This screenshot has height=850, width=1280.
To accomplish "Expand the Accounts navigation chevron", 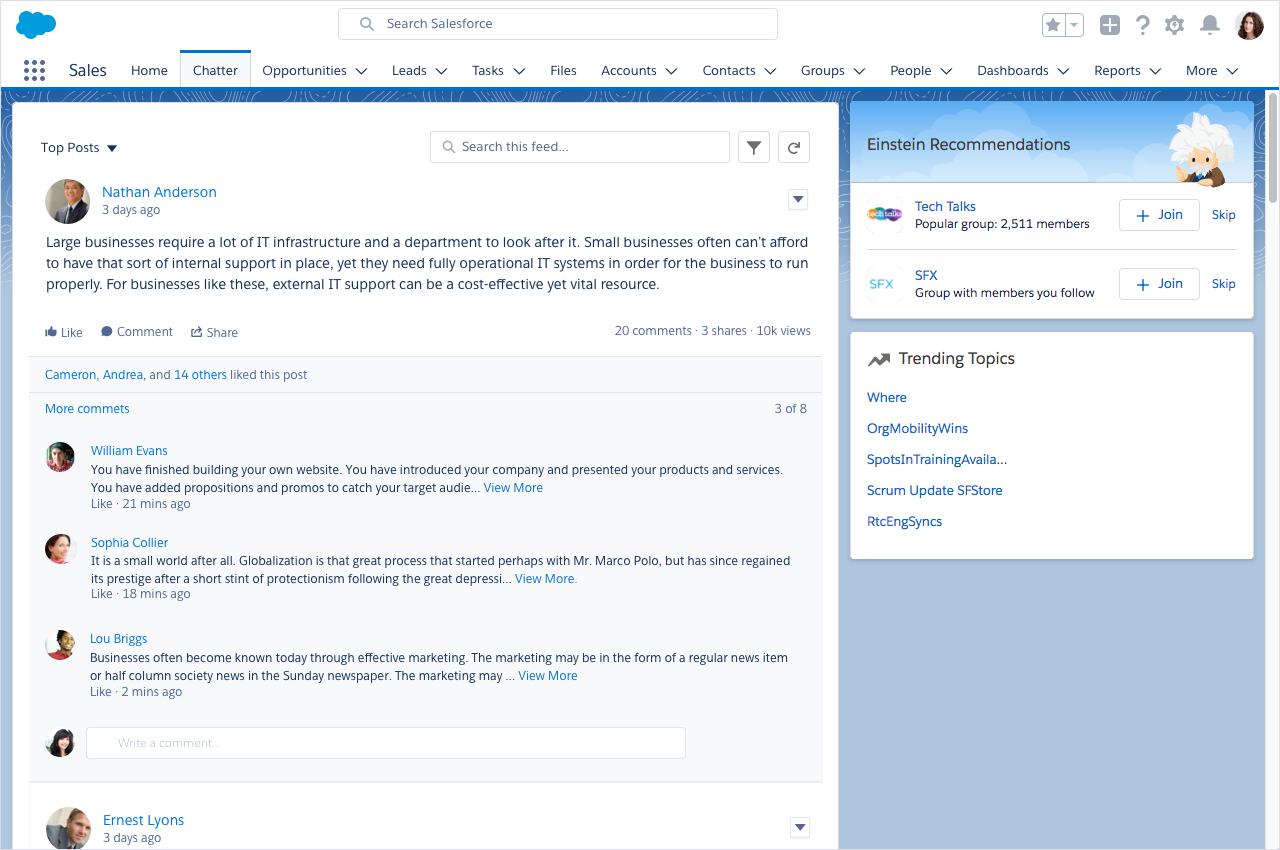I will coord(672,71).
